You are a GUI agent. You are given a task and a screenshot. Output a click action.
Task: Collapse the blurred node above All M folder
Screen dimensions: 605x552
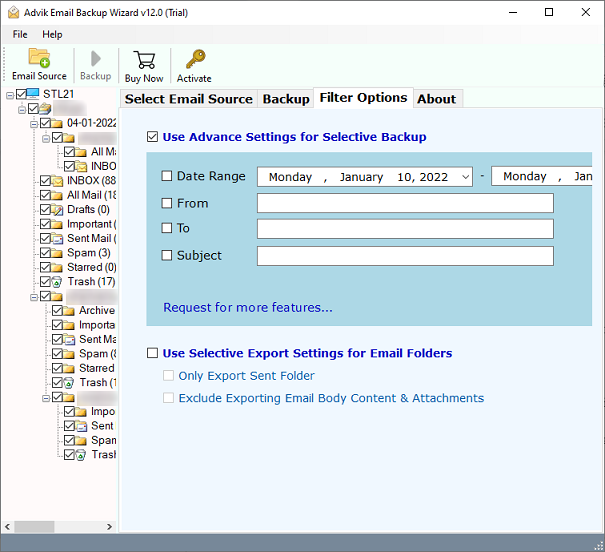[46, 138]
